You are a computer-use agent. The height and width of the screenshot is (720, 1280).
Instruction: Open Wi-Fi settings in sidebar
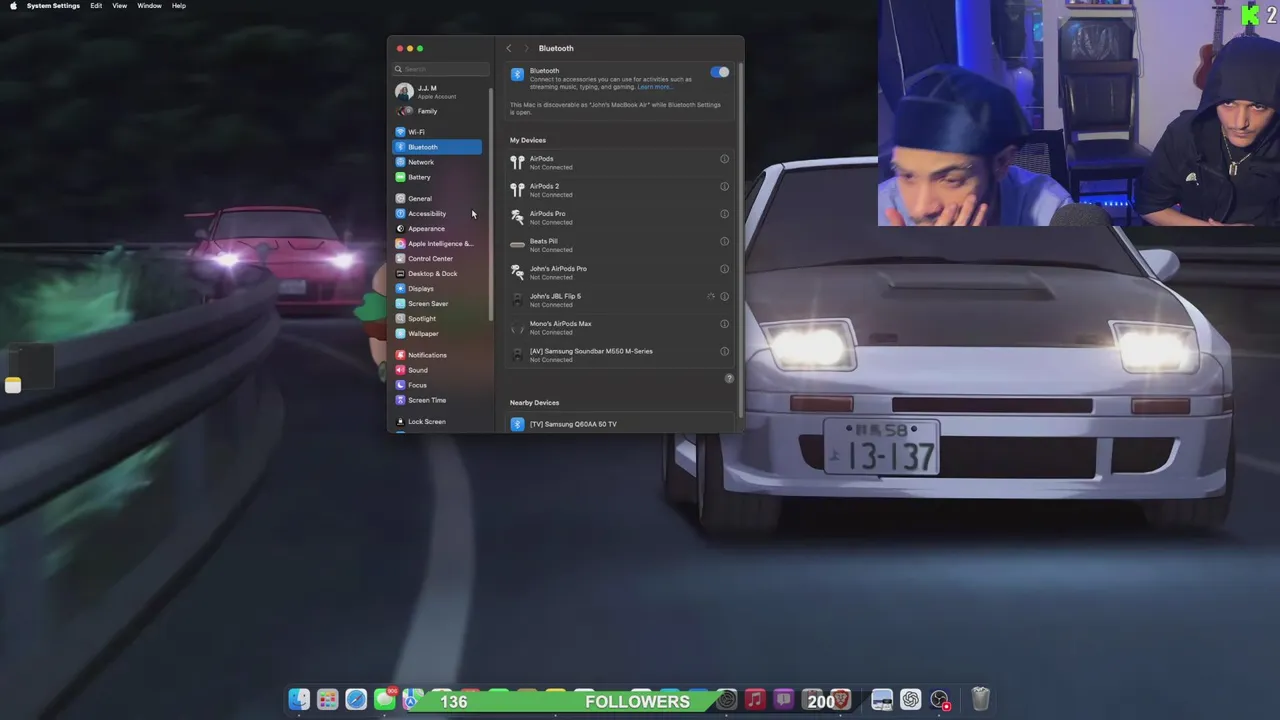[x=437, y=132]
